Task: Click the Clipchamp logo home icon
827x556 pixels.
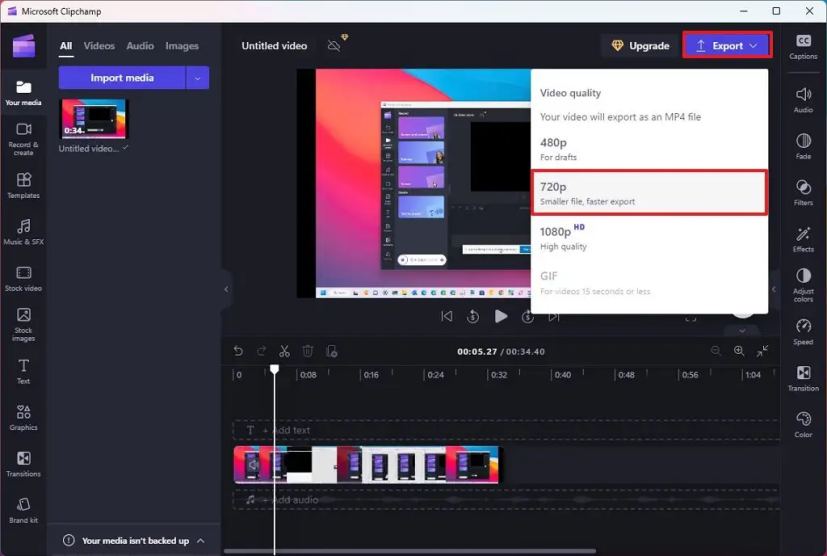Action: [x=24, y=46]
